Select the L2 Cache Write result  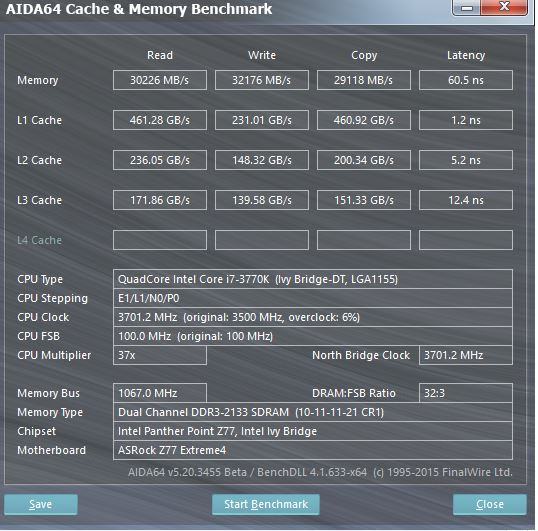pos(262,160)
